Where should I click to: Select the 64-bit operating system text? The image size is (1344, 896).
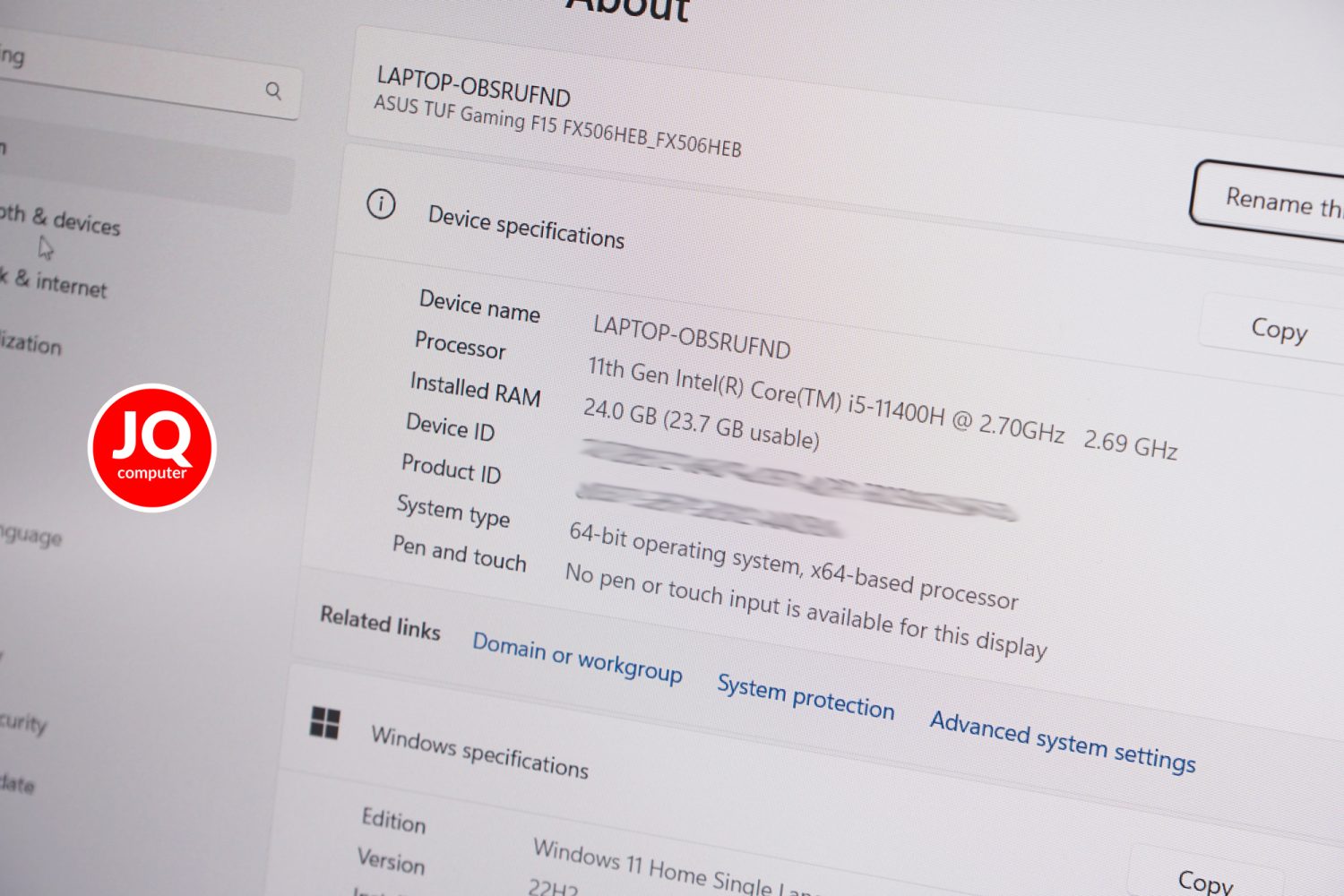pyautogui.click(x=794, y=565)
